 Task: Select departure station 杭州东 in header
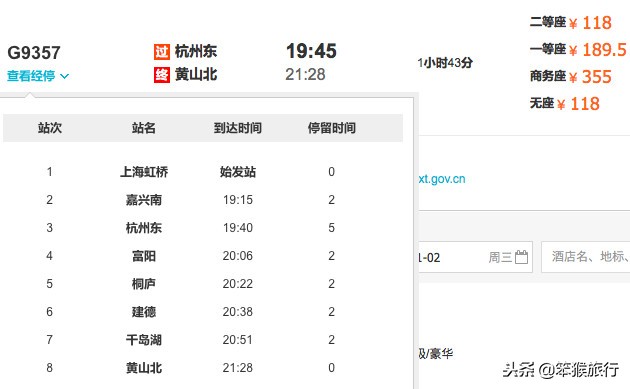(196, 51)
